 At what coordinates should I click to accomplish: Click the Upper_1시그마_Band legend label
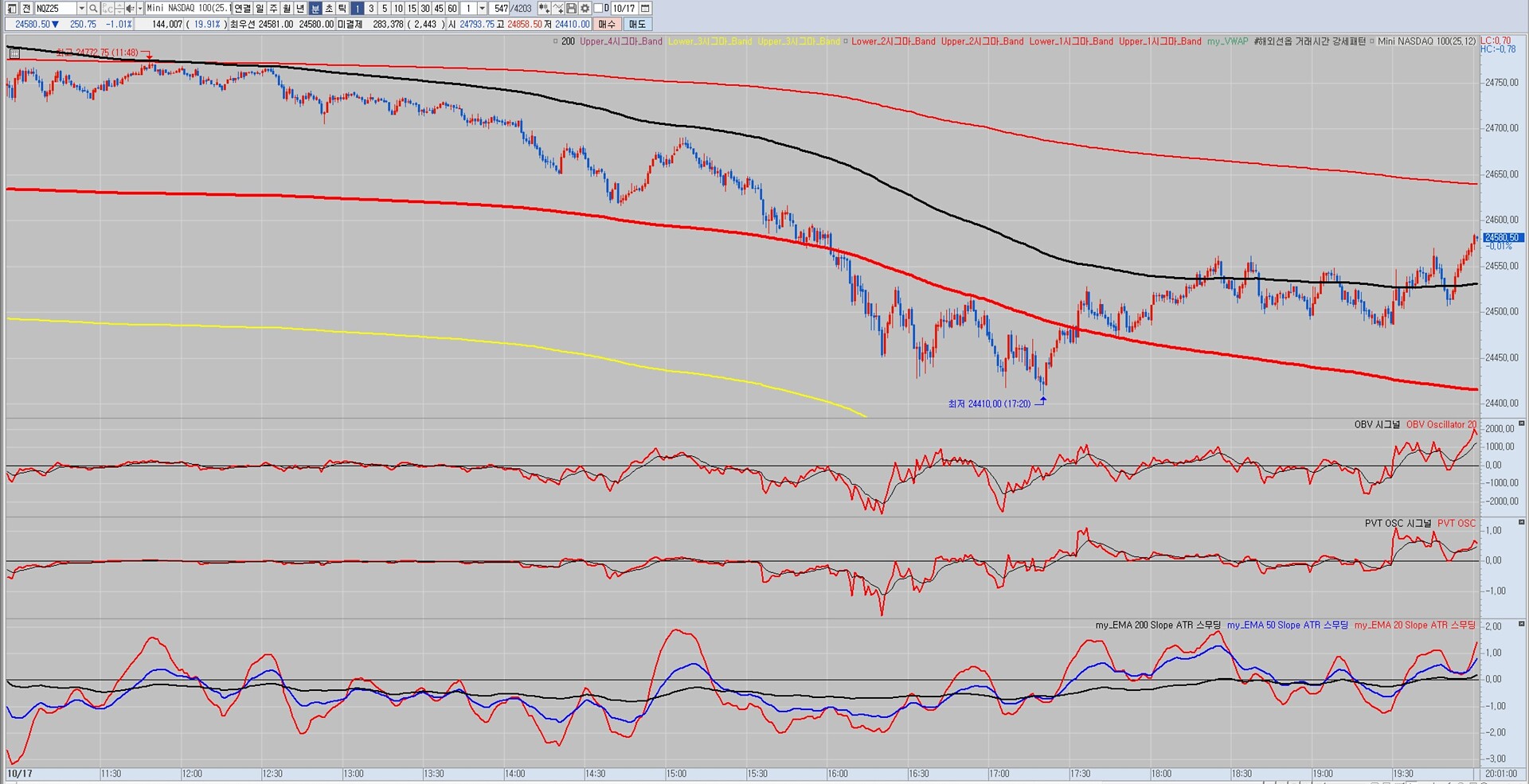click(x=1160, y=41)
